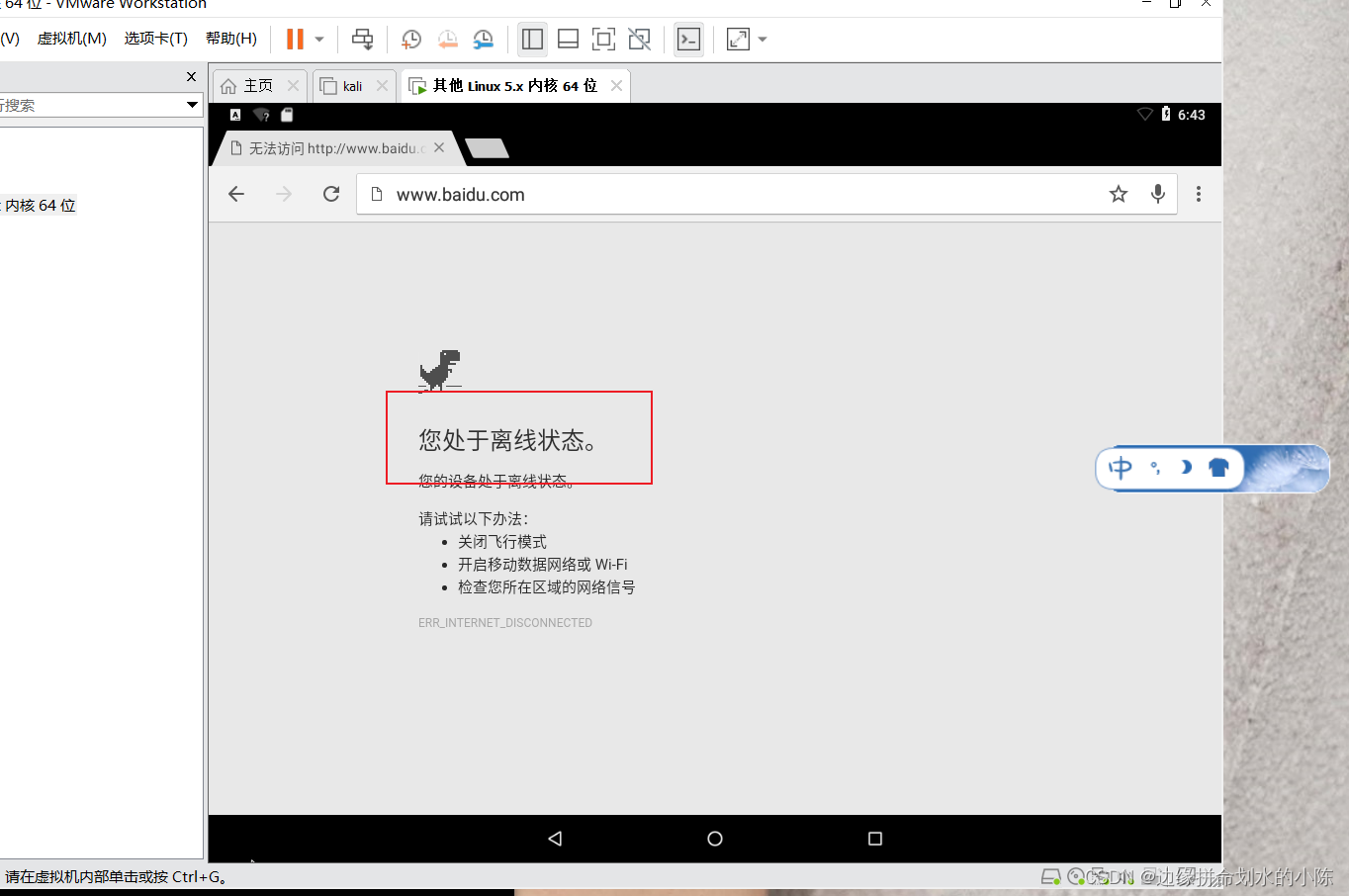Select the 内核 64 位 library entry

click(x=40, y=206)
